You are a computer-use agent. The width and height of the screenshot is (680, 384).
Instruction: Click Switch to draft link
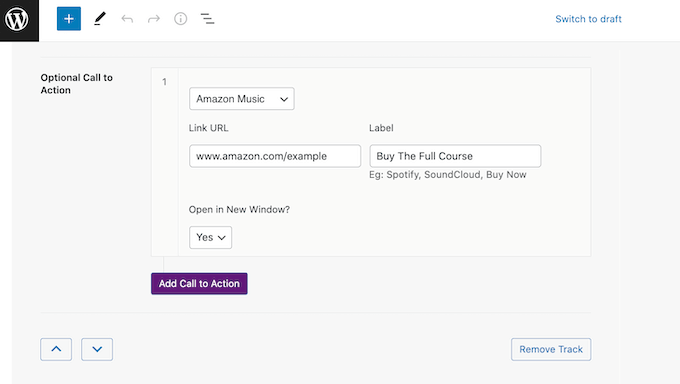point(588,19)
